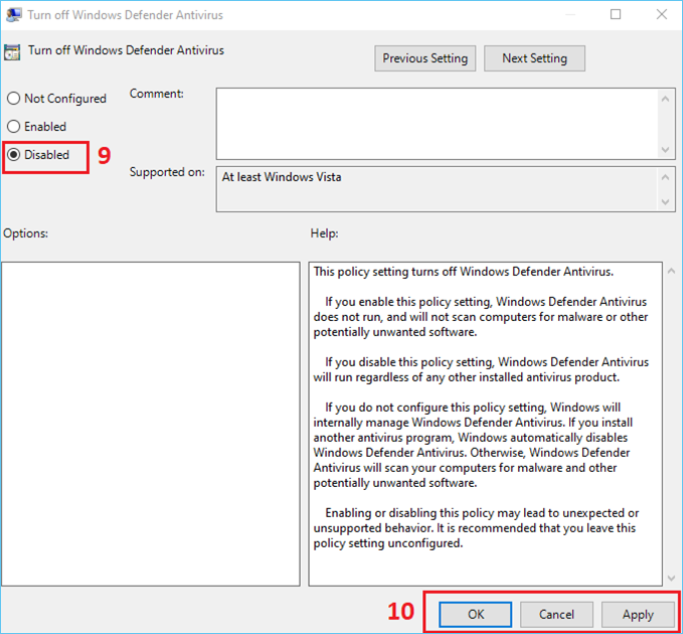
Task: Select the Enabled radio button
Action: (x=13, y=127)
